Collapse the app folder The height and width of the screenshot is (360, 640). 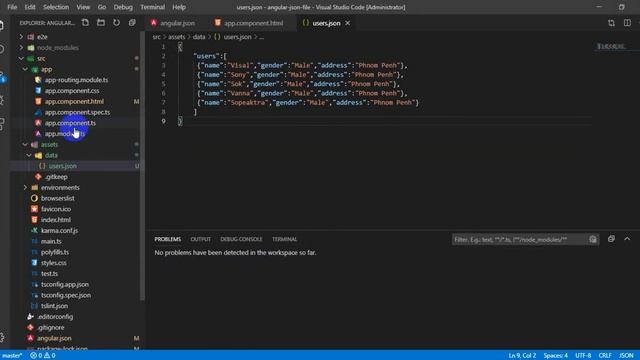tap(25, 69)
